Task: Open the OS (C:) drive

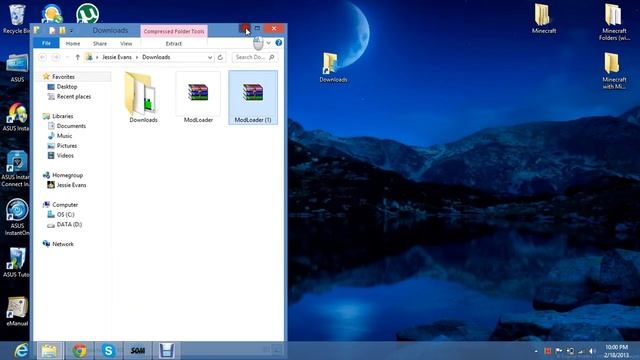Action: click(65, 214)
